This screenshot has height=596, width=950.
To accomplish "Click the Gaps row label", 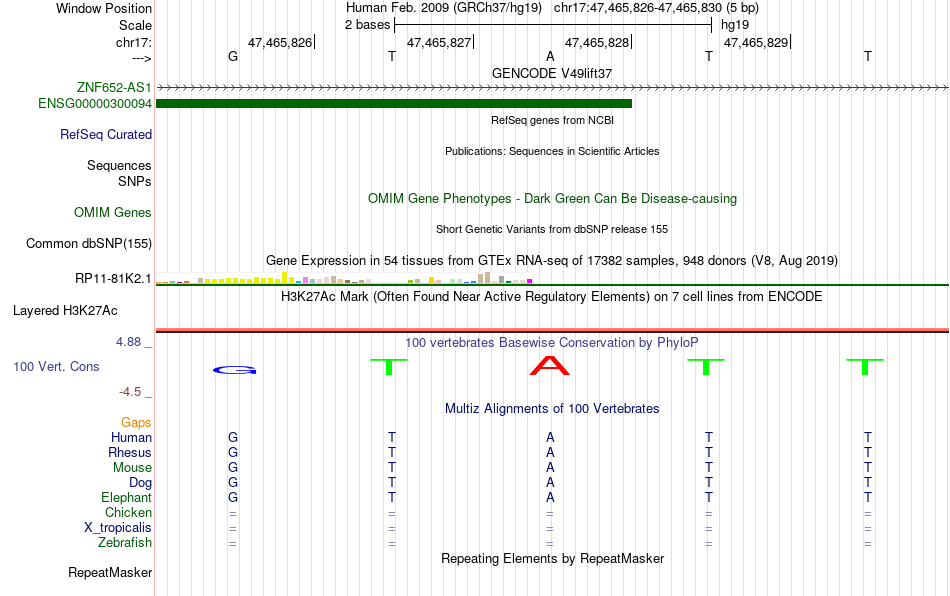I will pyautogui.click(x=136, y=423).
